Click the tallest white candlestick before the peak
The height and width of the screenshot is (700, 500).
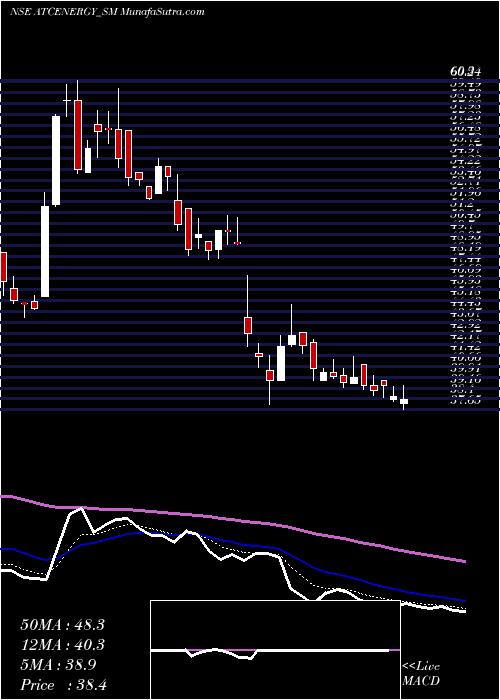(46, 251)
